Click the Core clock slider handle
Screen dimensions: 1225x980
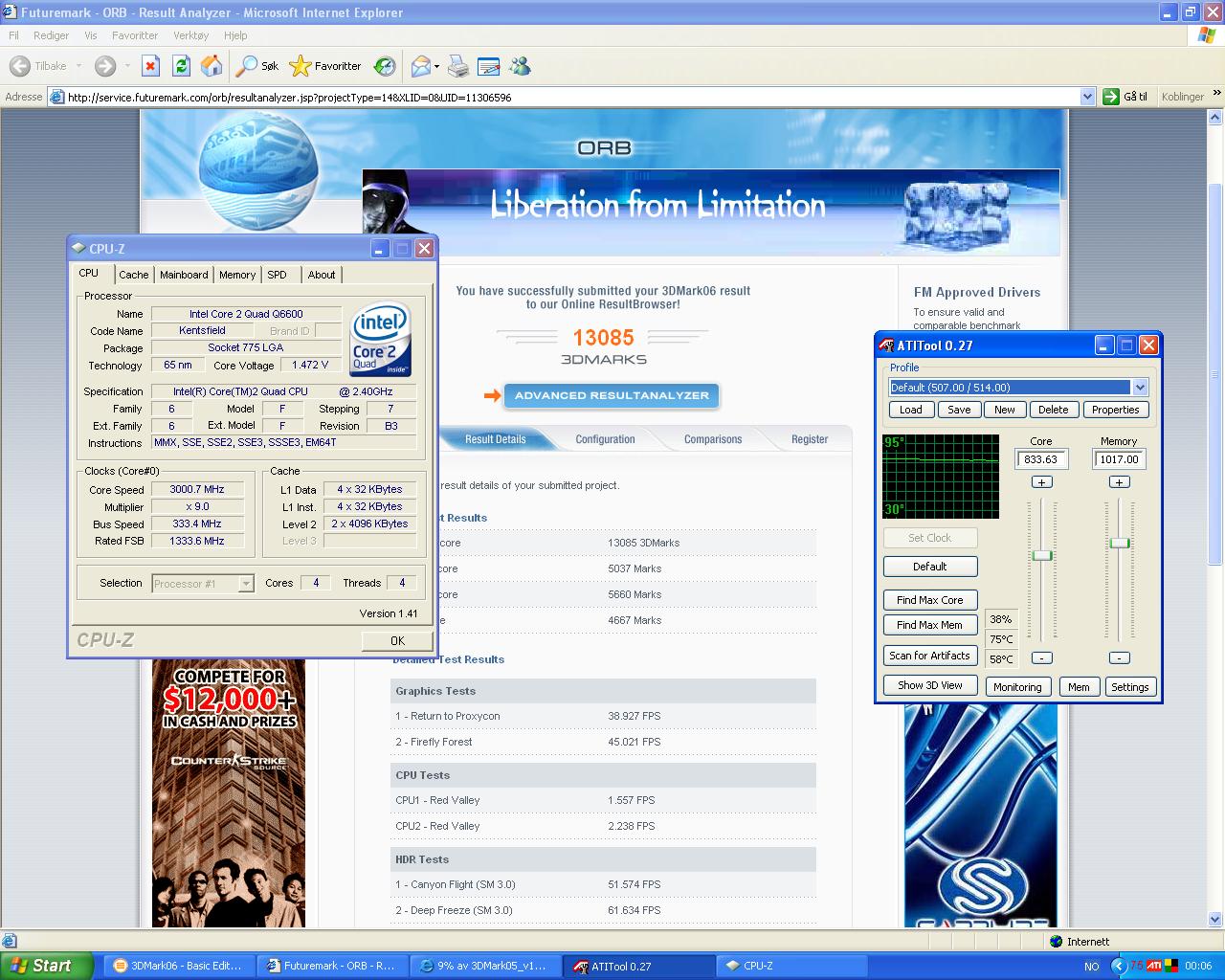(x=1042, y=555)
